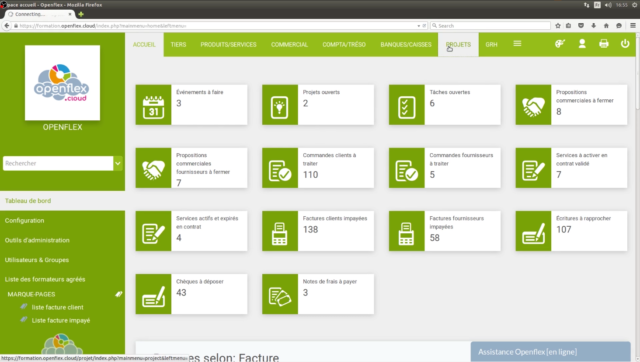Screen dimensions: 640x362
Task: Open Firefox main menu button
Action: 633,26
